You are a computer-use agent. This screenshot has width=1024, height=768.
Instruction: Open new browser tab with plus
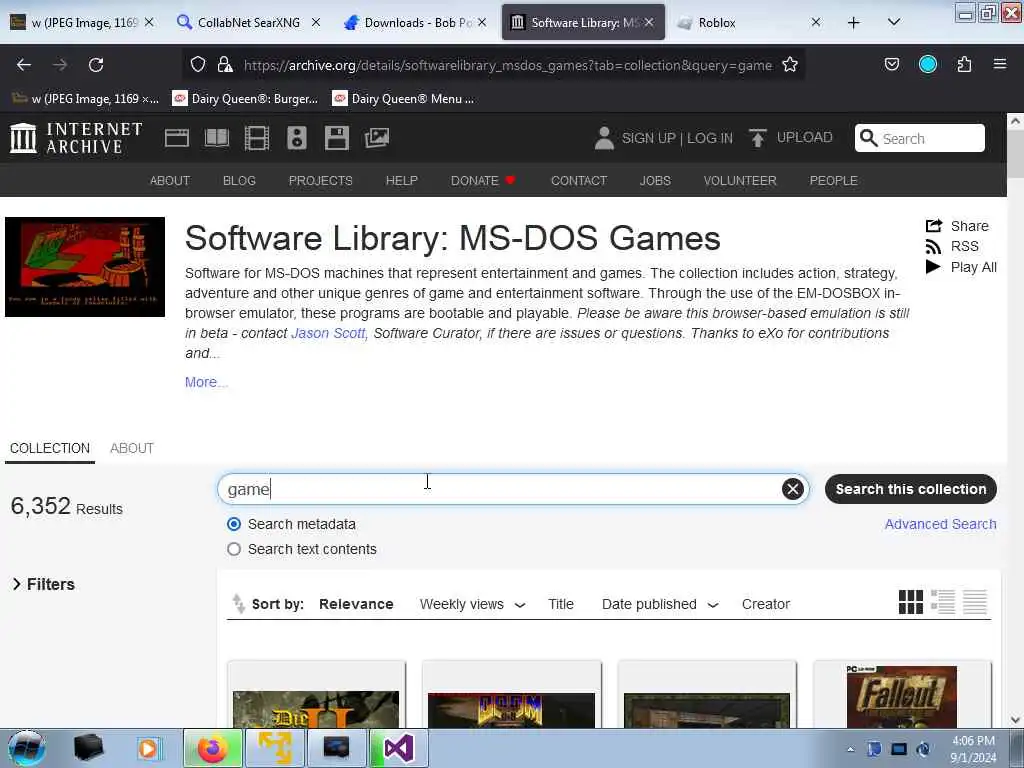click(x=853, y=22)
